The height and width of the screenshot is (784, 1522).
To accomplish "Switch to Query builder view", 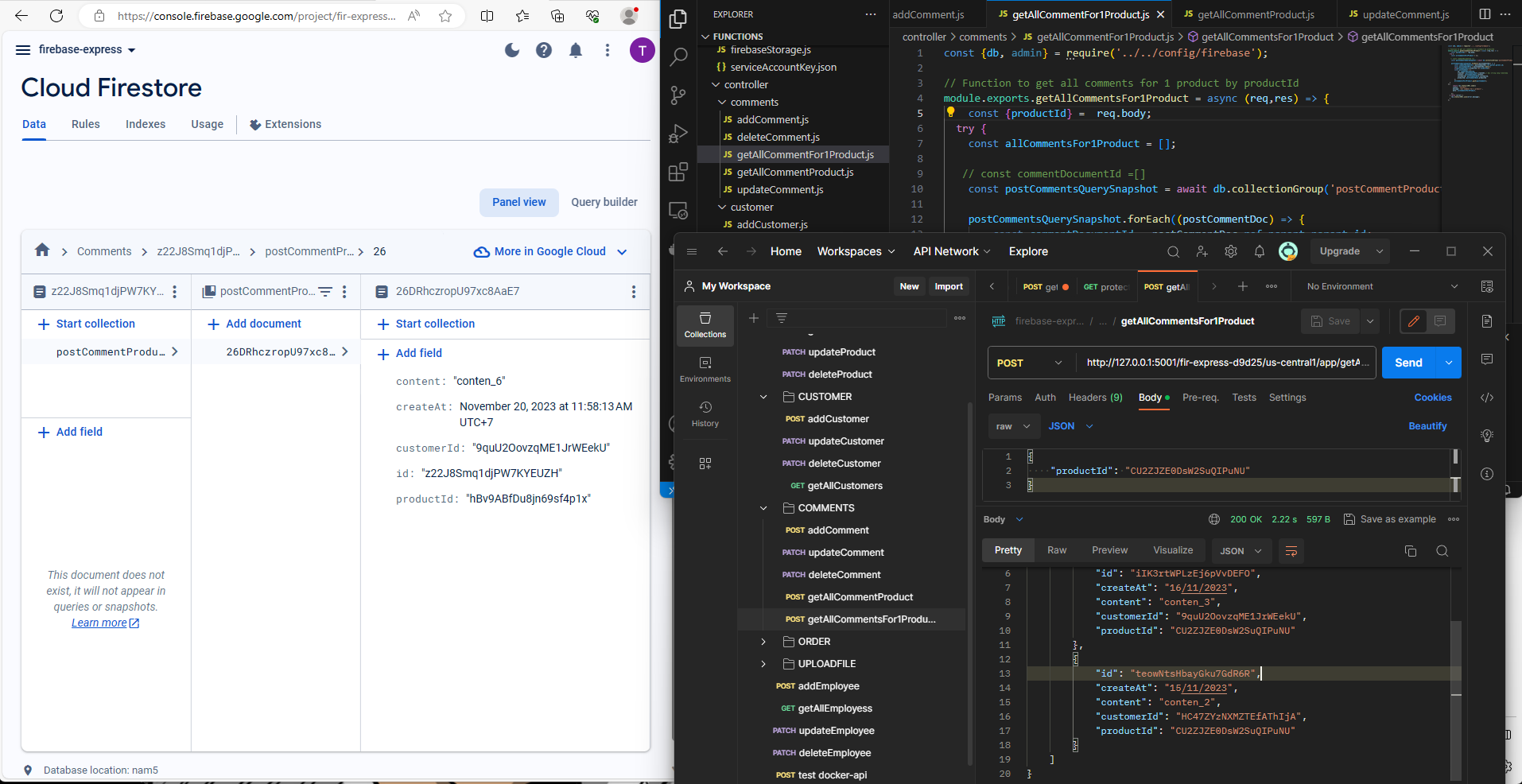I will point(604,202).
